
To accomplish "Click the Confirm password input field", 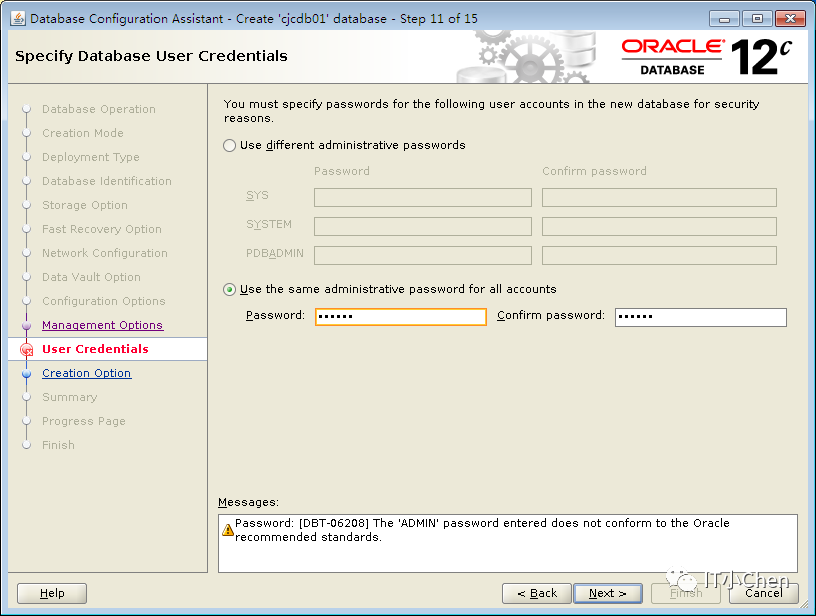I will (x=700, y=317).
